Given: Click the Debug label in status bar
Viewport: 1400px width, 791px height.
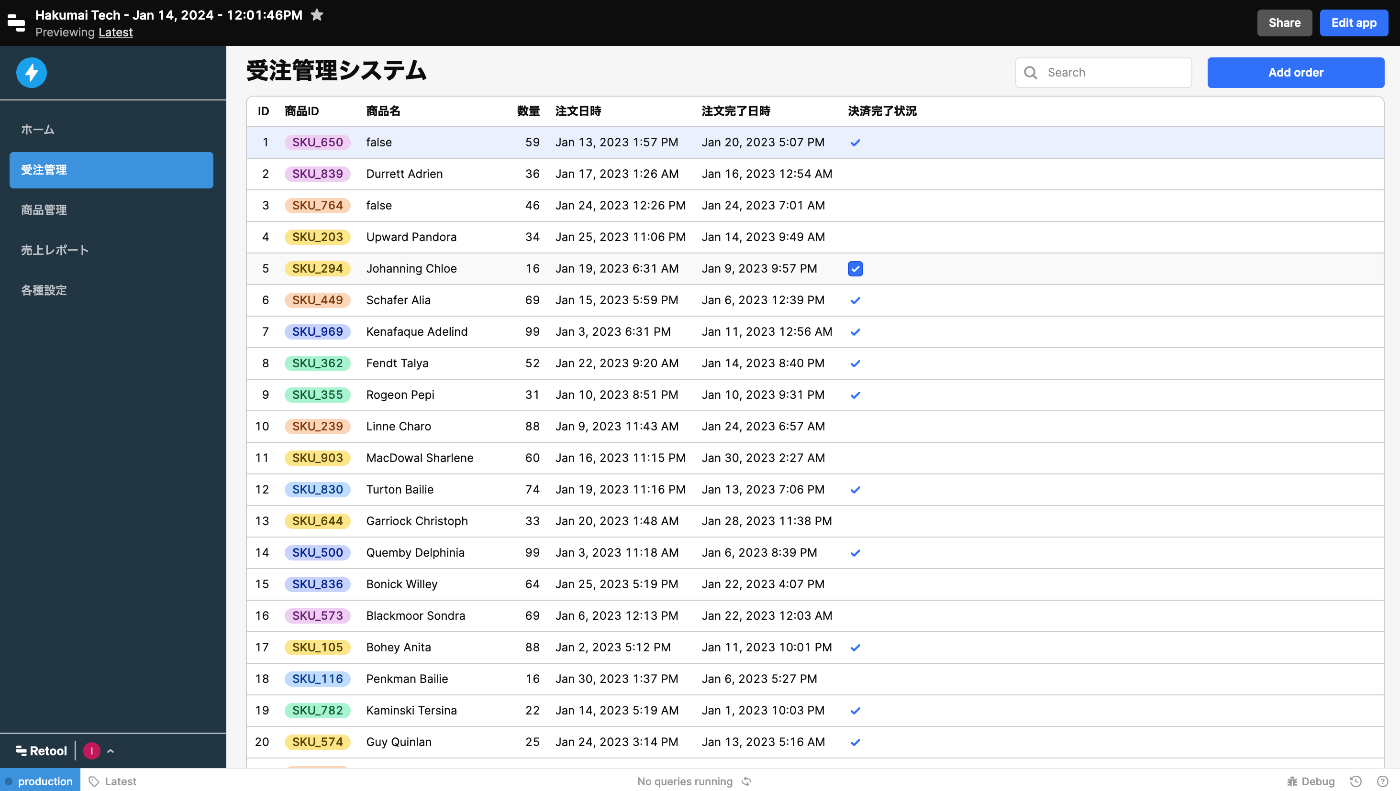Looking at the screenshot, I should (x=1318, y=781).
